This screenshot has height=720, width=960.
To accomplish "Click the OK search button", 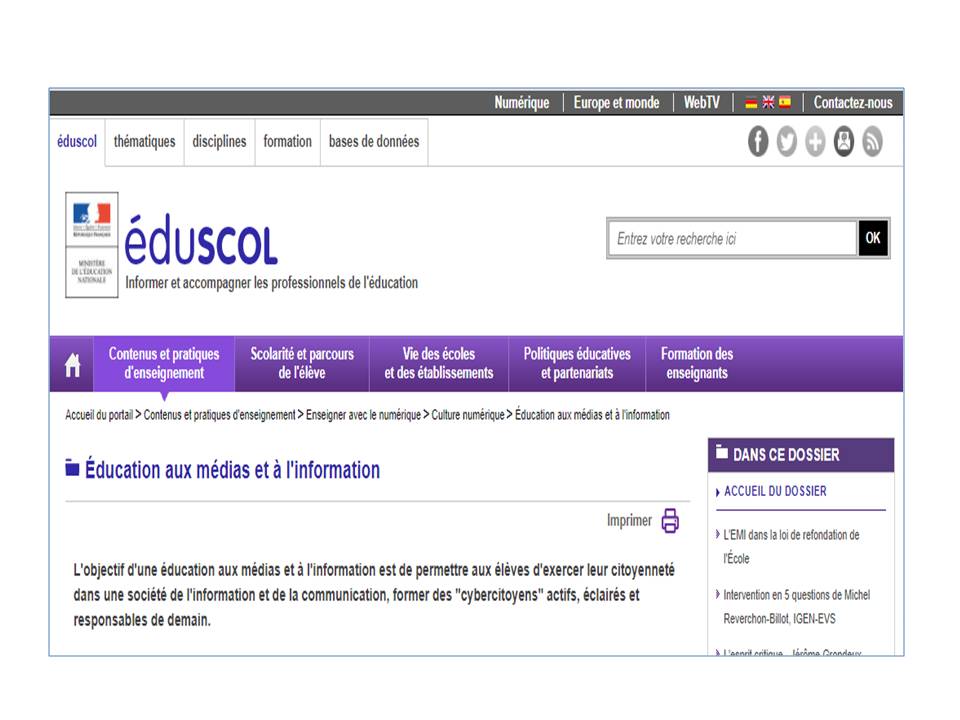I will [x=873, y=238].
